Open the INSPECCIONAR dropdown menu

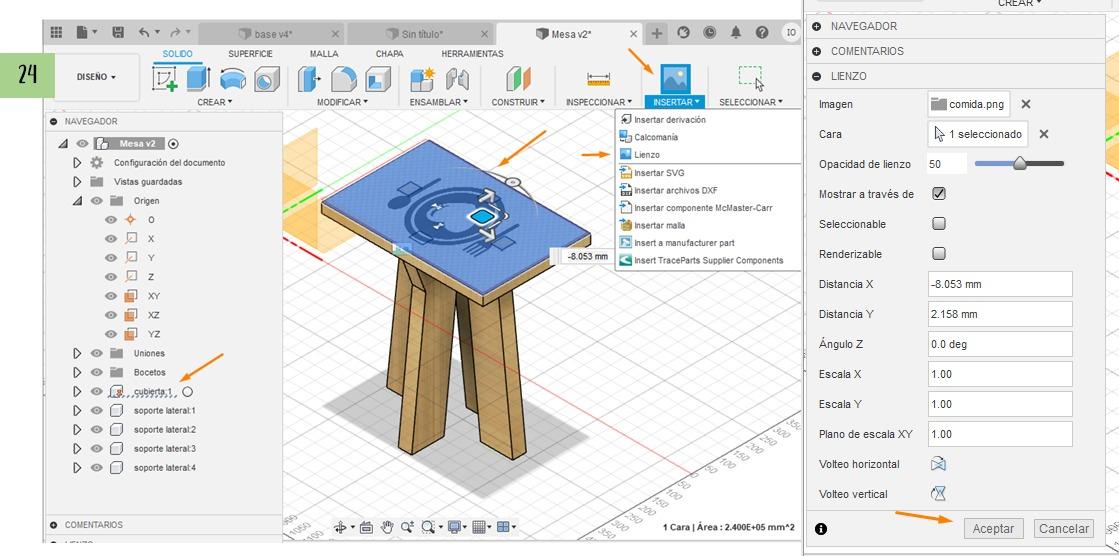(x=599, y=102)
